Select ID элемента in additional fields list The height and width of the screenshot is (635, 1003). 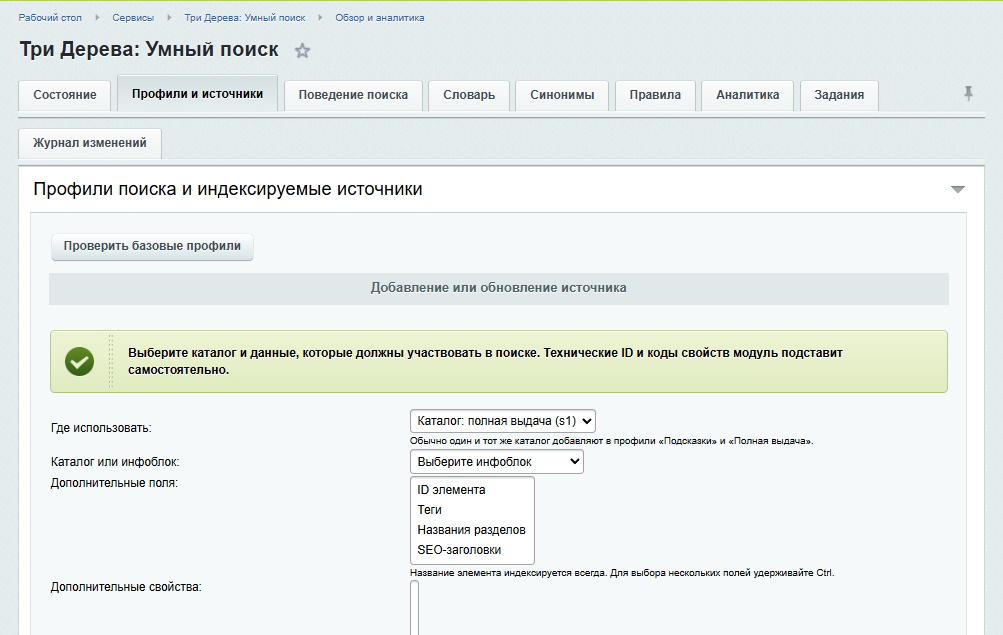471,490
